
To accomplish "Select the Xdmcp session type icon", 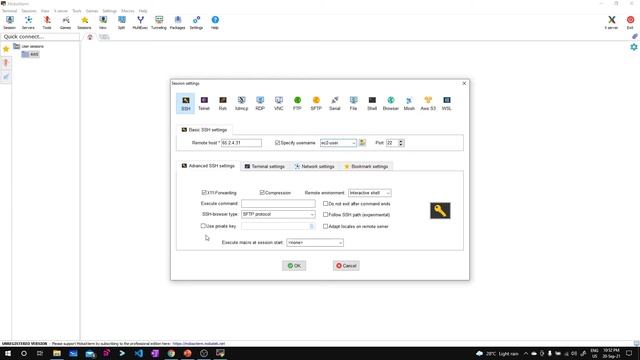I will point(242,103).
